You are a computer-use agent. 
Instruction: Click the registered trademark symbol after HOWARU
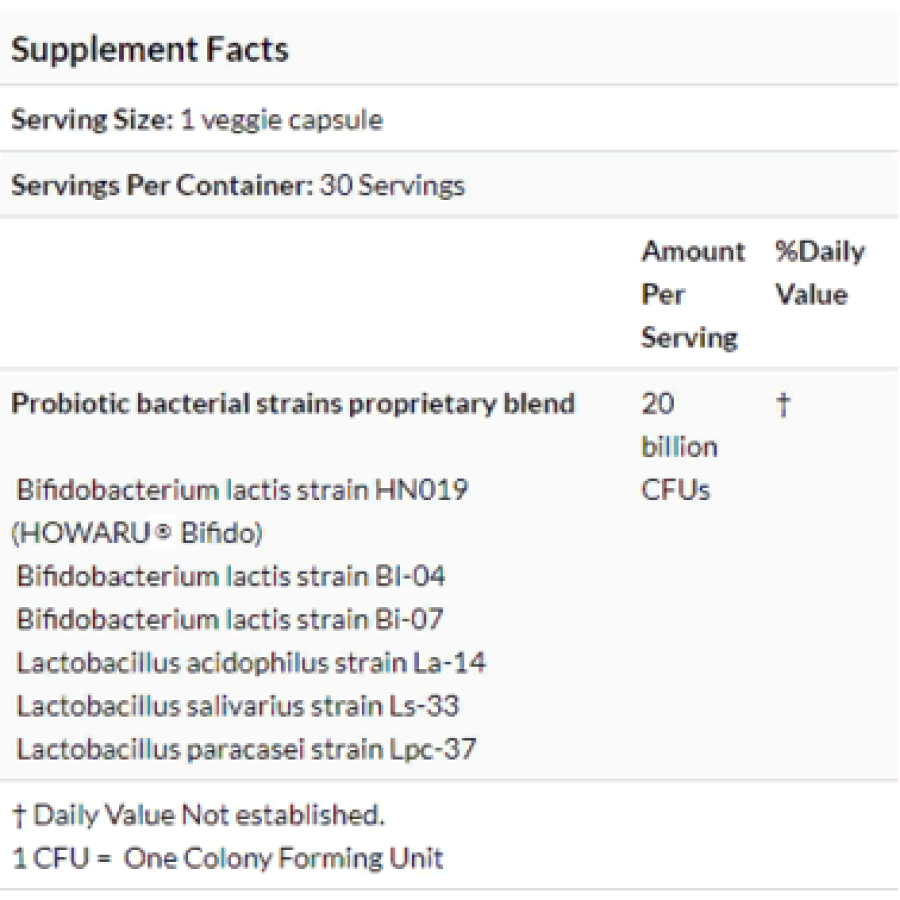(x=164, y=532)
